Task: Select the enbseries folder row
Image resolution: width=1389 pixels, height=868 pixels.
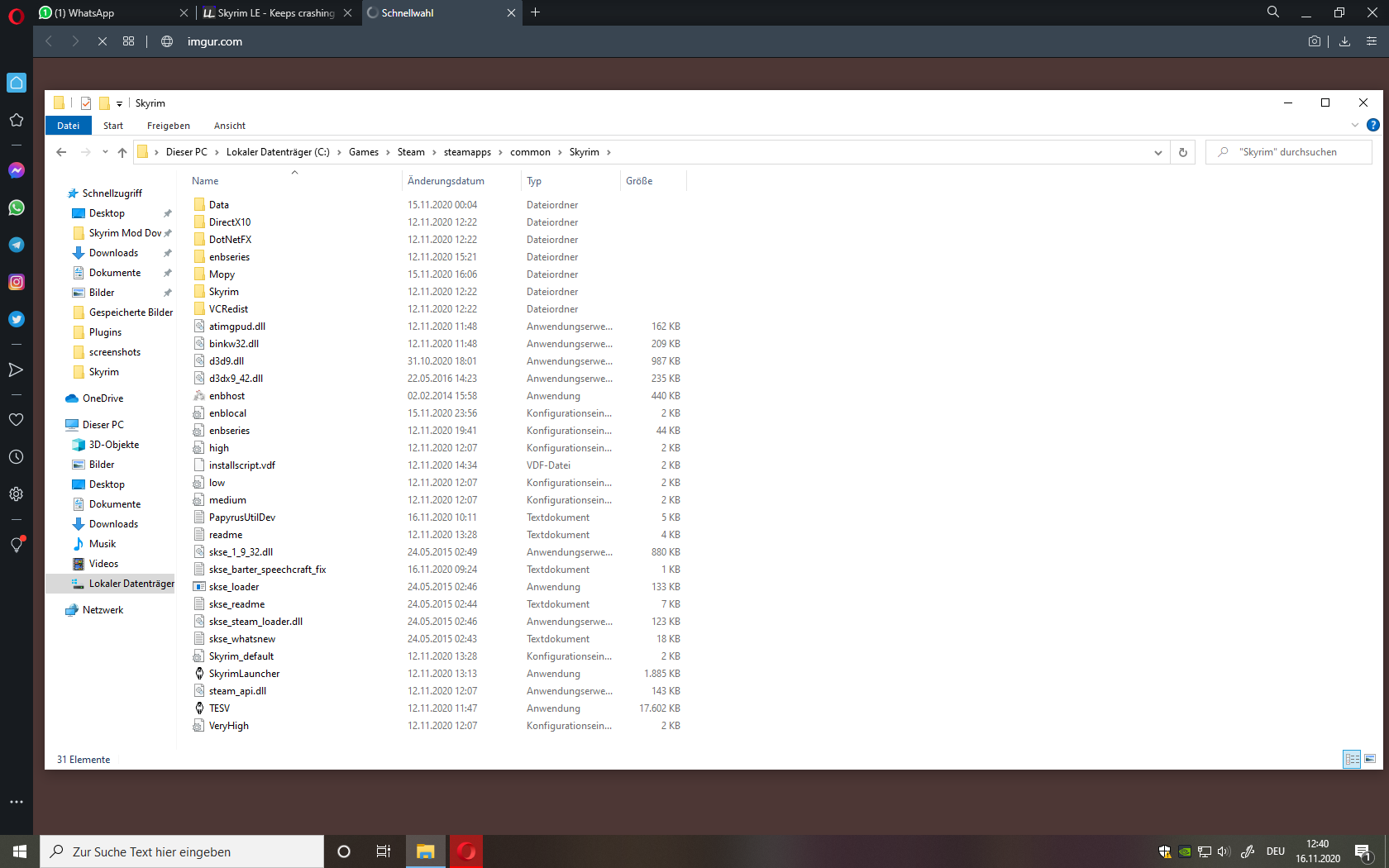Action: [438, 257]
